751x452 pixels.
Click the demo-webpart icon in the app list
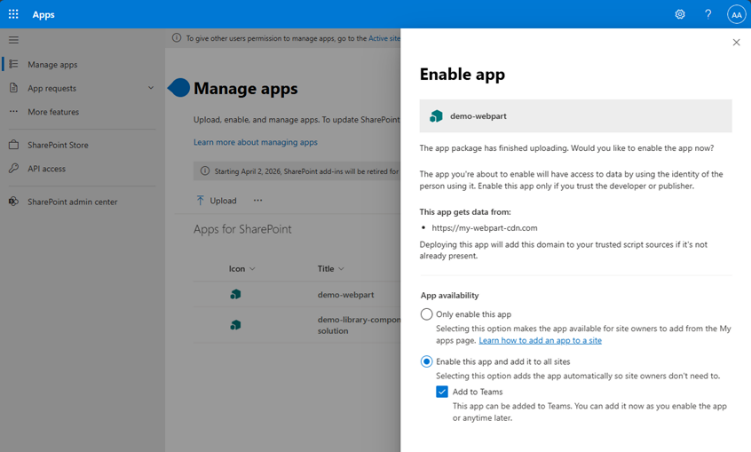click(236, 294)
